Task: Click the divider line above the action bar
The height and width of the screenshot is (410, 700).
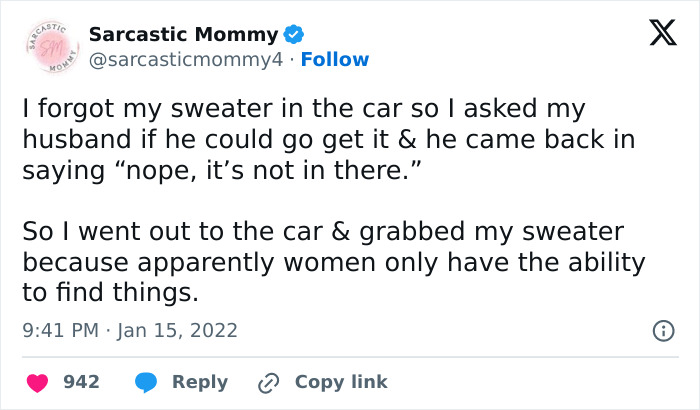Action: pos(350,355)
